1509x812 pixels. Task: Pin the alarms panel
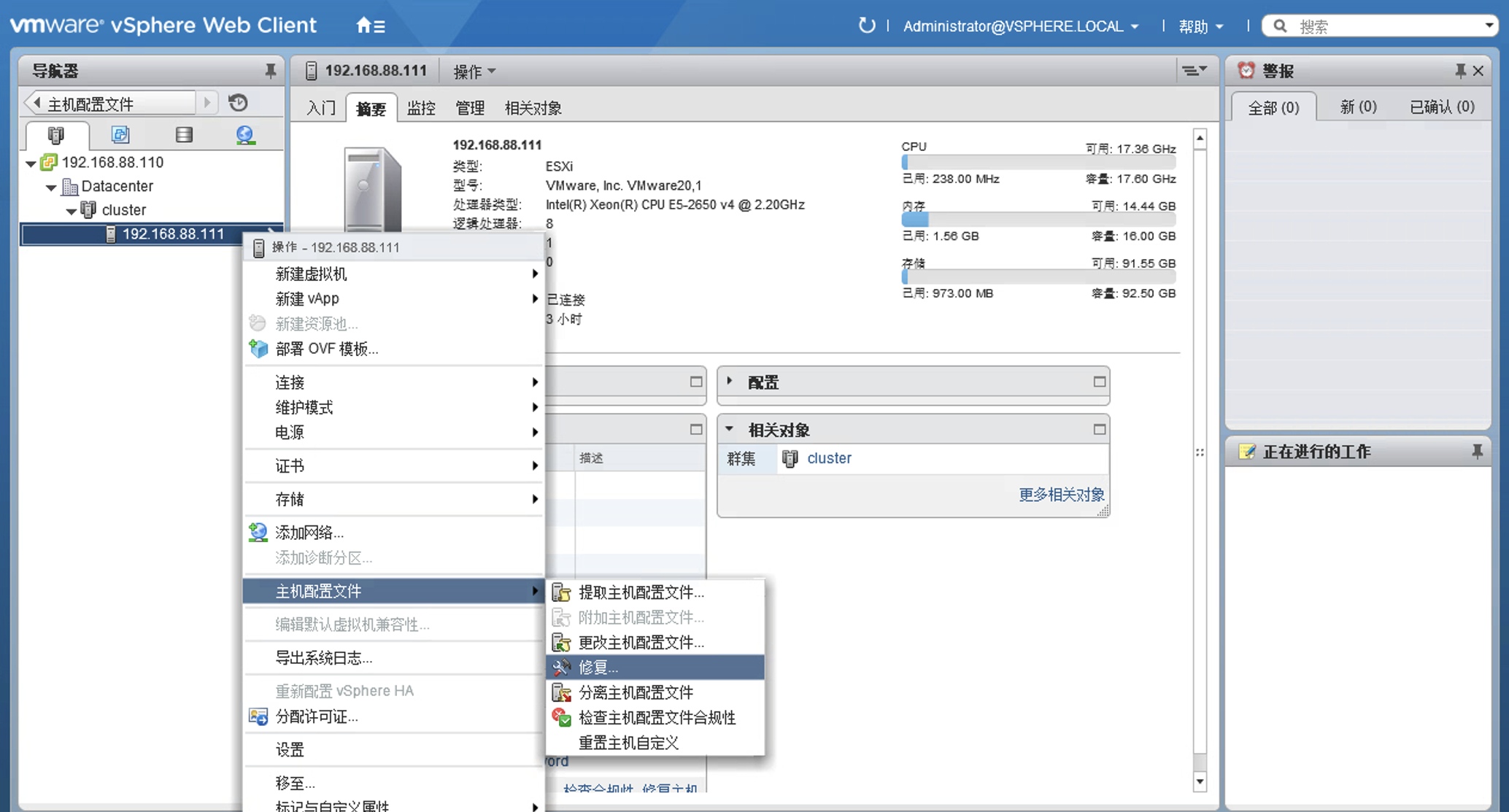coord(1460,71)
